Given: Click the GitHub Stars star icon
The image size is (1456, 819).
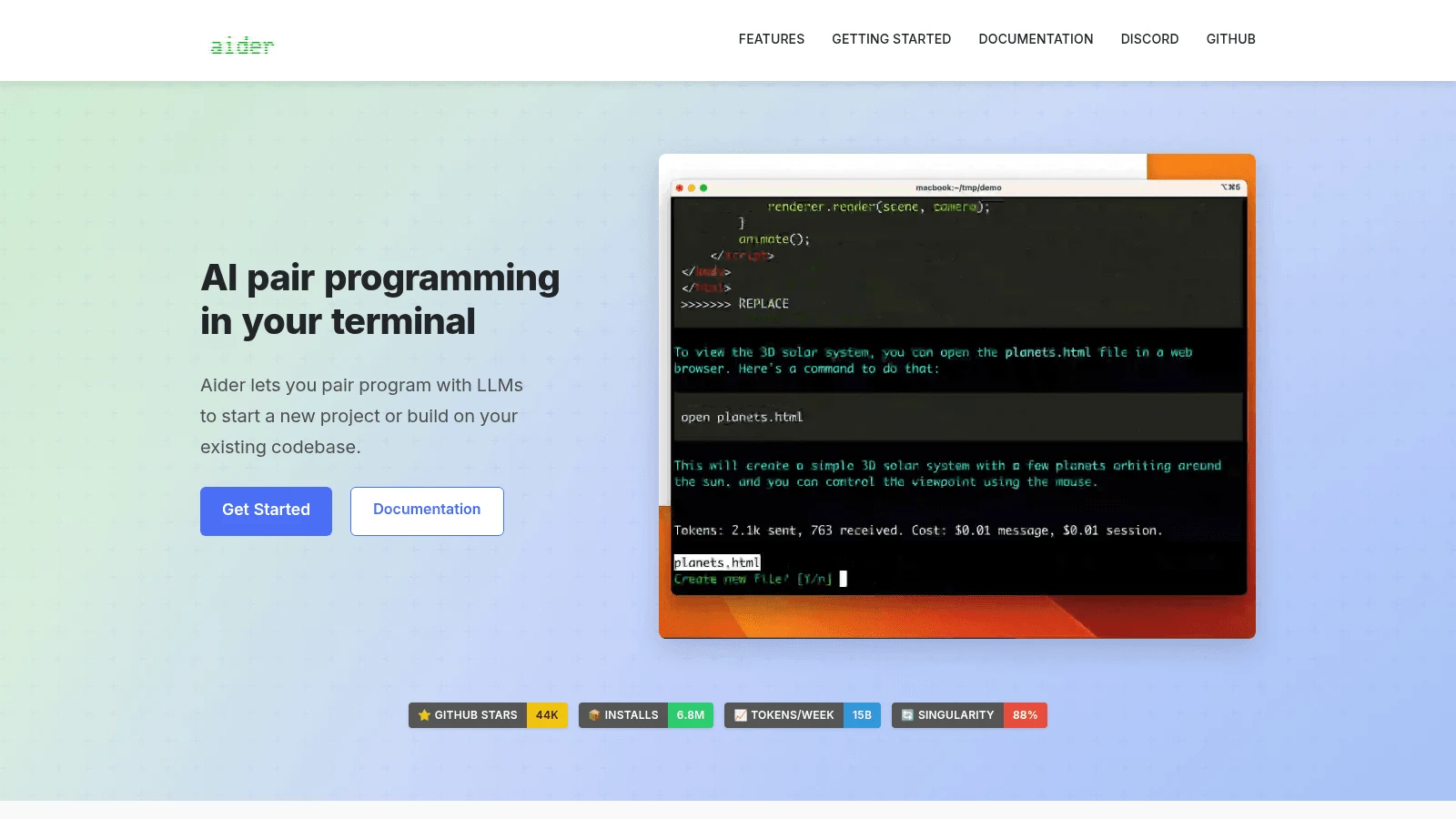Looking at the screenshot, I should [424, 715].
